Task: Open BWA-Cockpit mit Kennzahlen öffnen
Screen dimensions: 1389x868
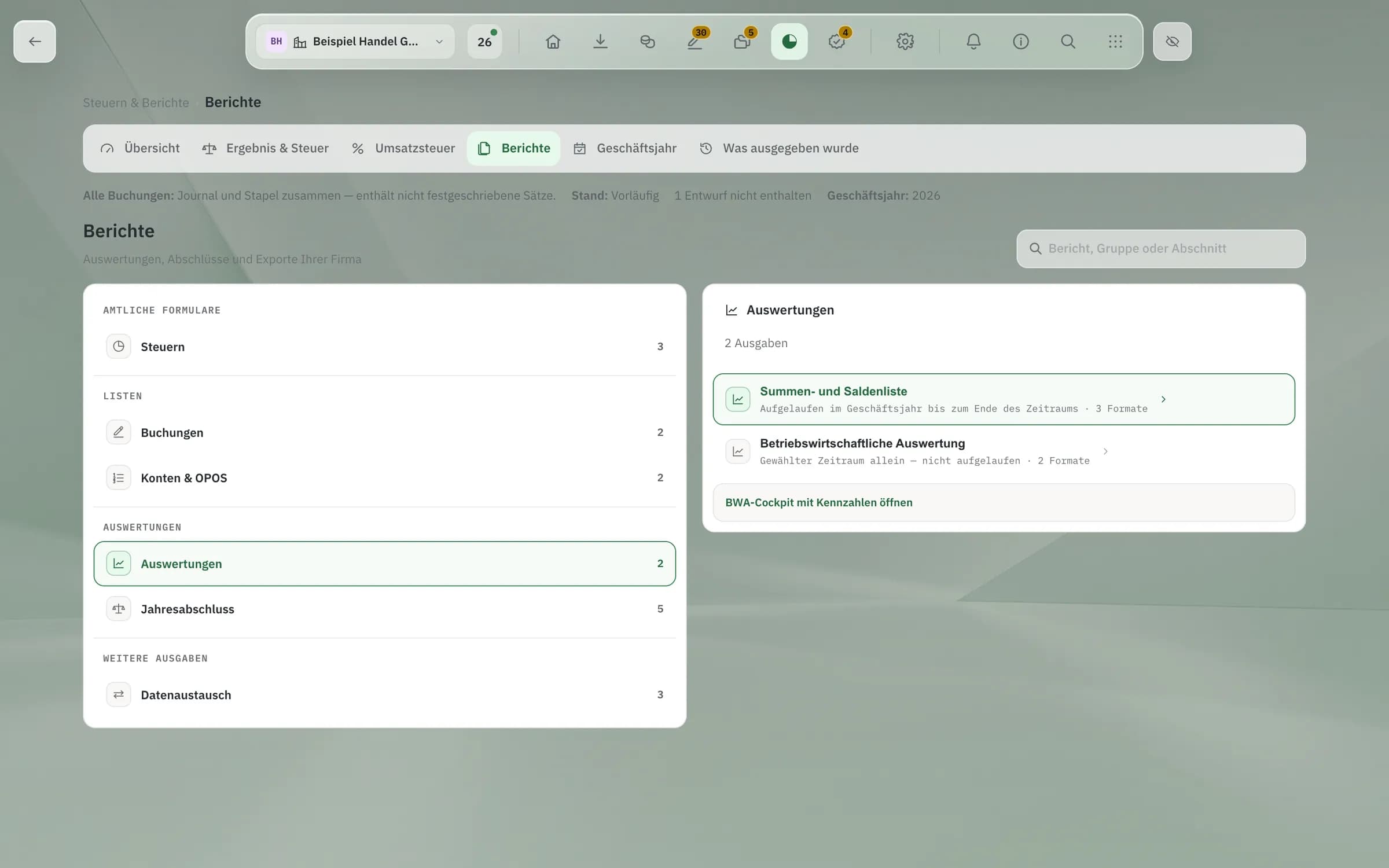Action: [x=1004, y=502]
